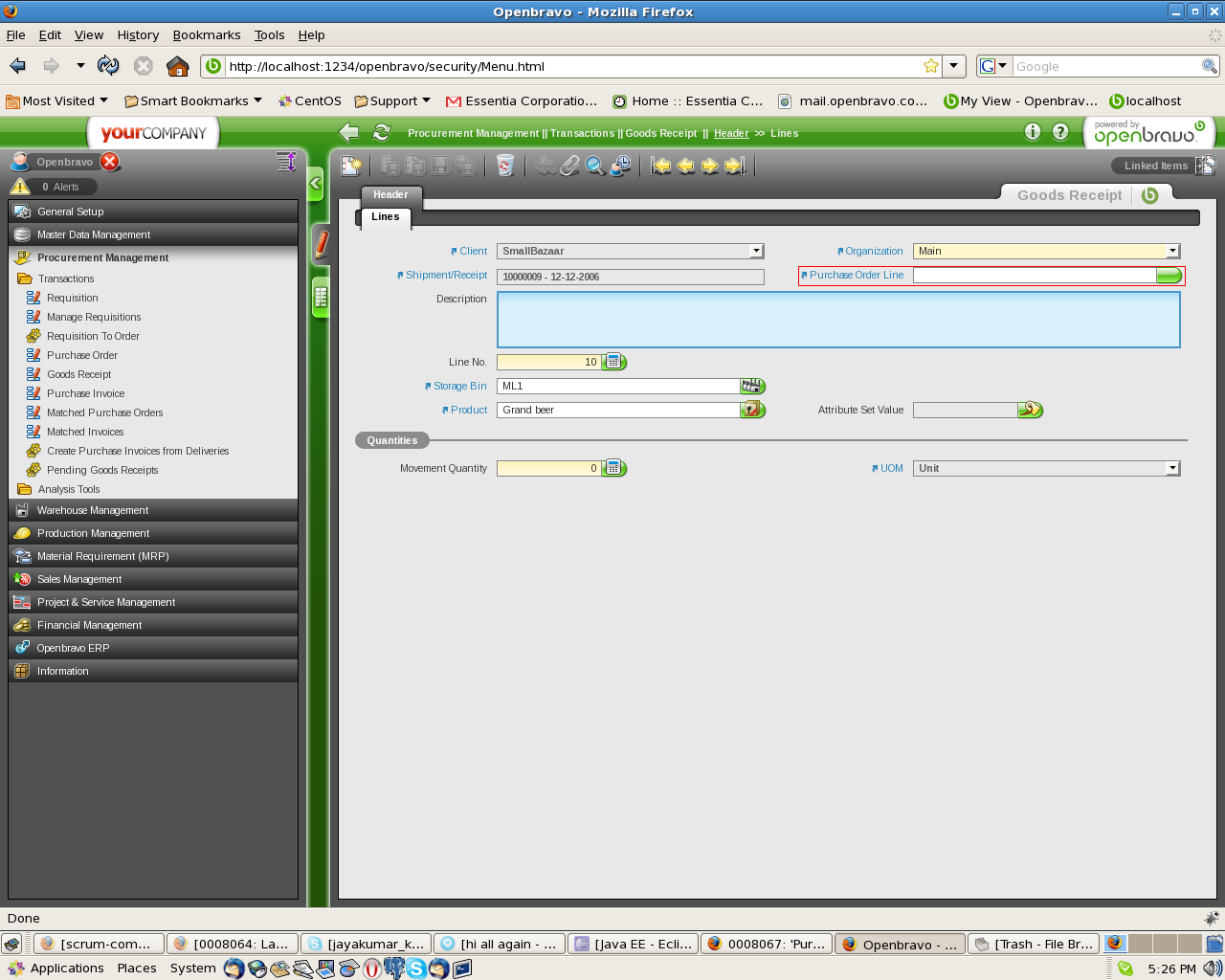Go to the next record arrow
Image resolution: width=1225 pixels, height=980 pixels.
tap(709, 166)
